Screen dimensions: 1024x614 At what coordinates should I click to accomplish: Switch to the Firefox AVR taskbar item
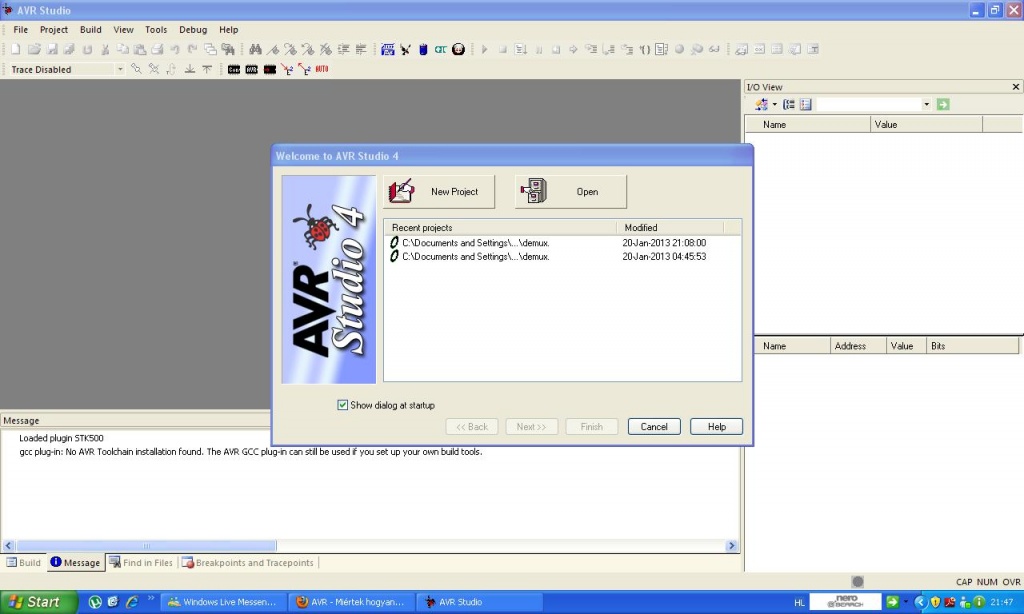click(x=351, y=602)
